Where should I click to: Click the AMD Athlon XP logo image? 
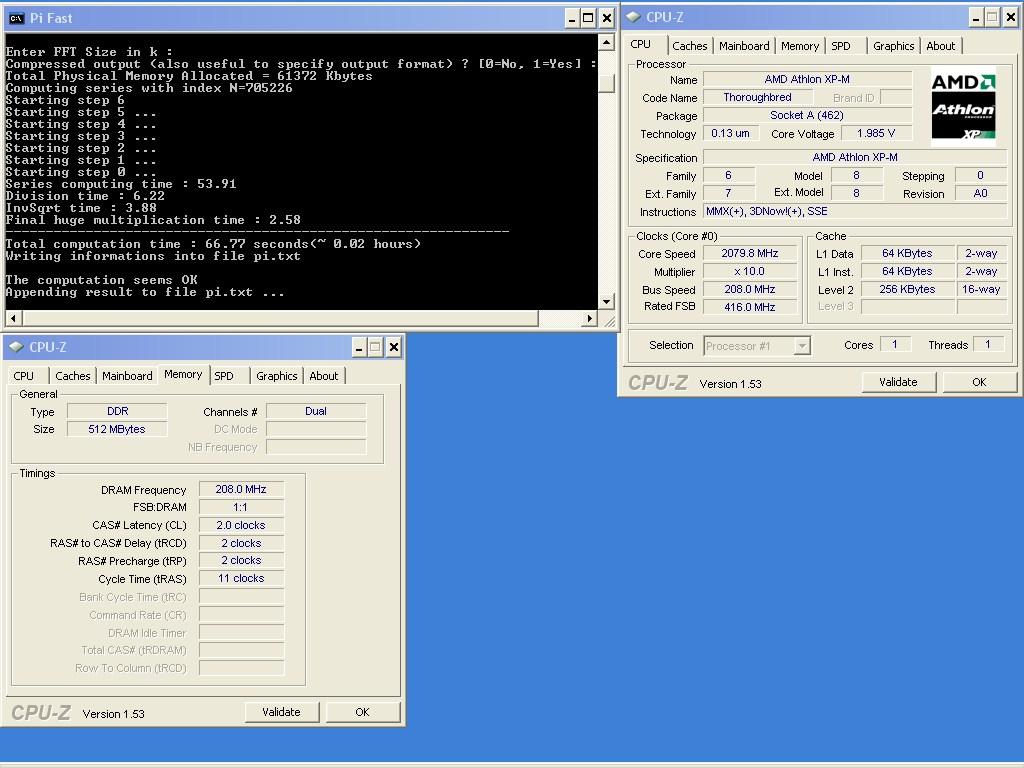[963, 106]
